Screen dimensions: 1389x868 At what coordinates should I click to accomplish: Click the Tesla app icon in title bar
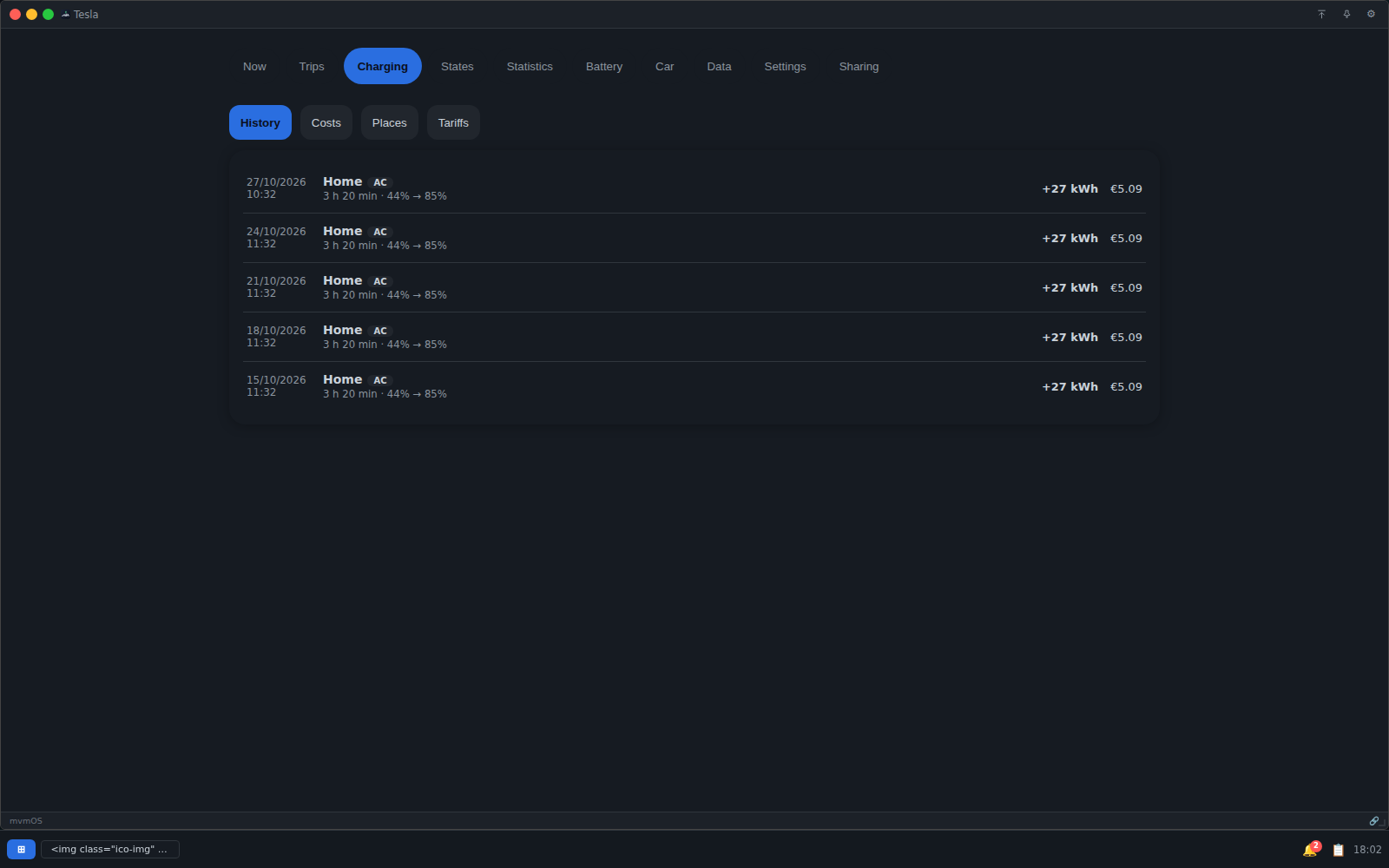pyautogui.click(x=65, y=14)
